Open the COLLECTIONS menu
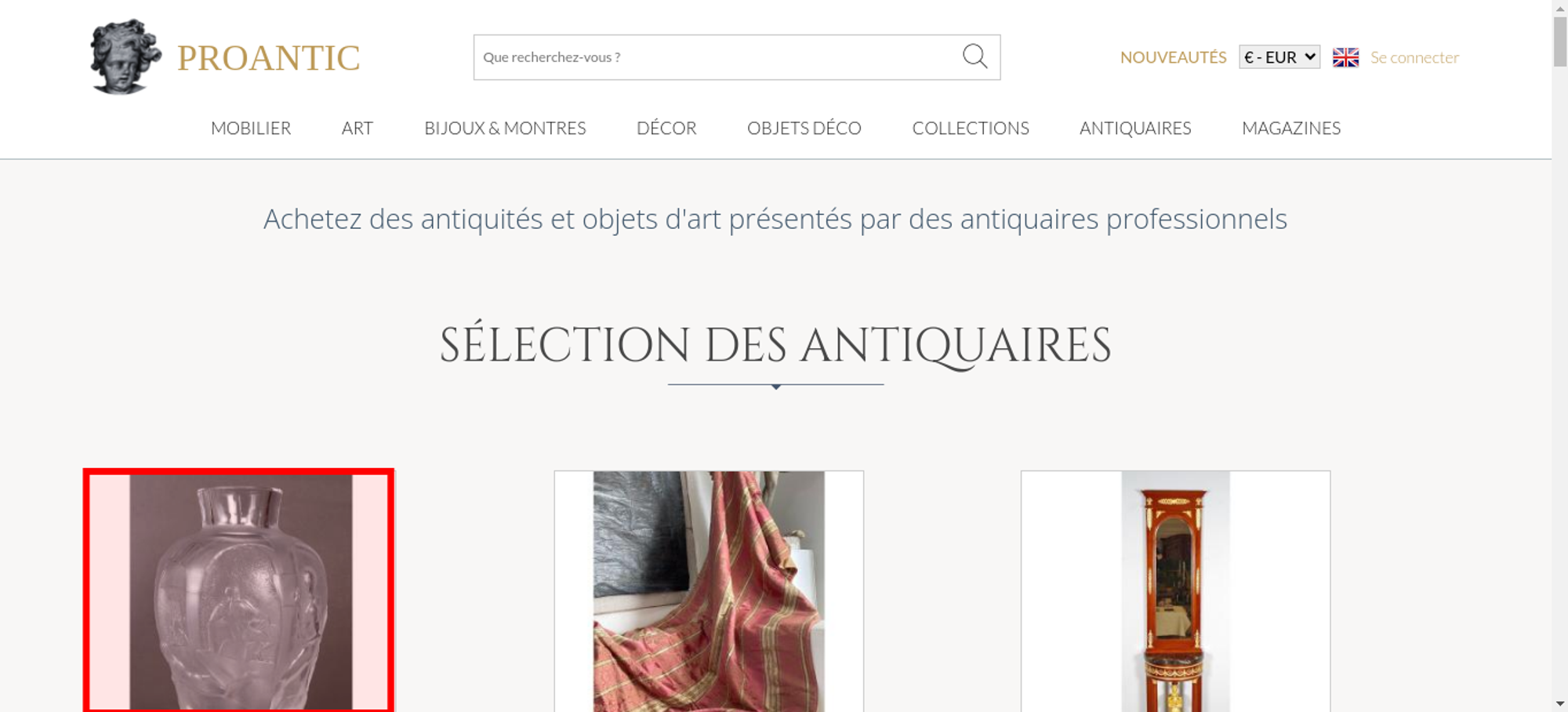The width and height of the screenshot is (1568, 712). click(971, 128)
